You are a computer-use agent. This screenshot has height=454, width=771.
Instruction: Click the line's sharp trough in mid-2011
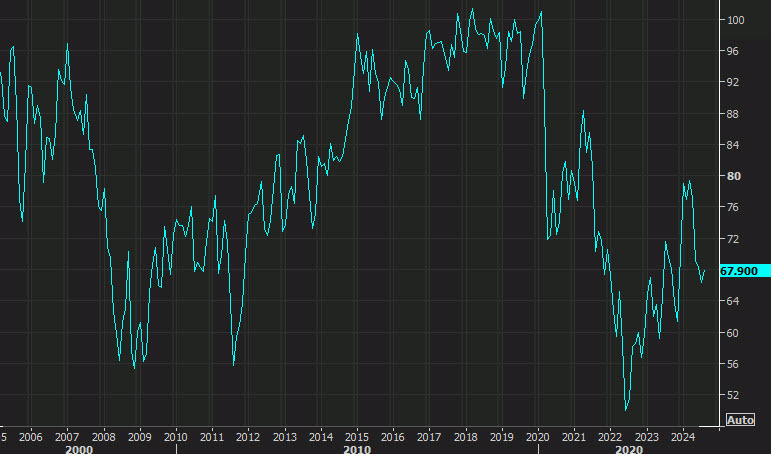coord(234,364)
